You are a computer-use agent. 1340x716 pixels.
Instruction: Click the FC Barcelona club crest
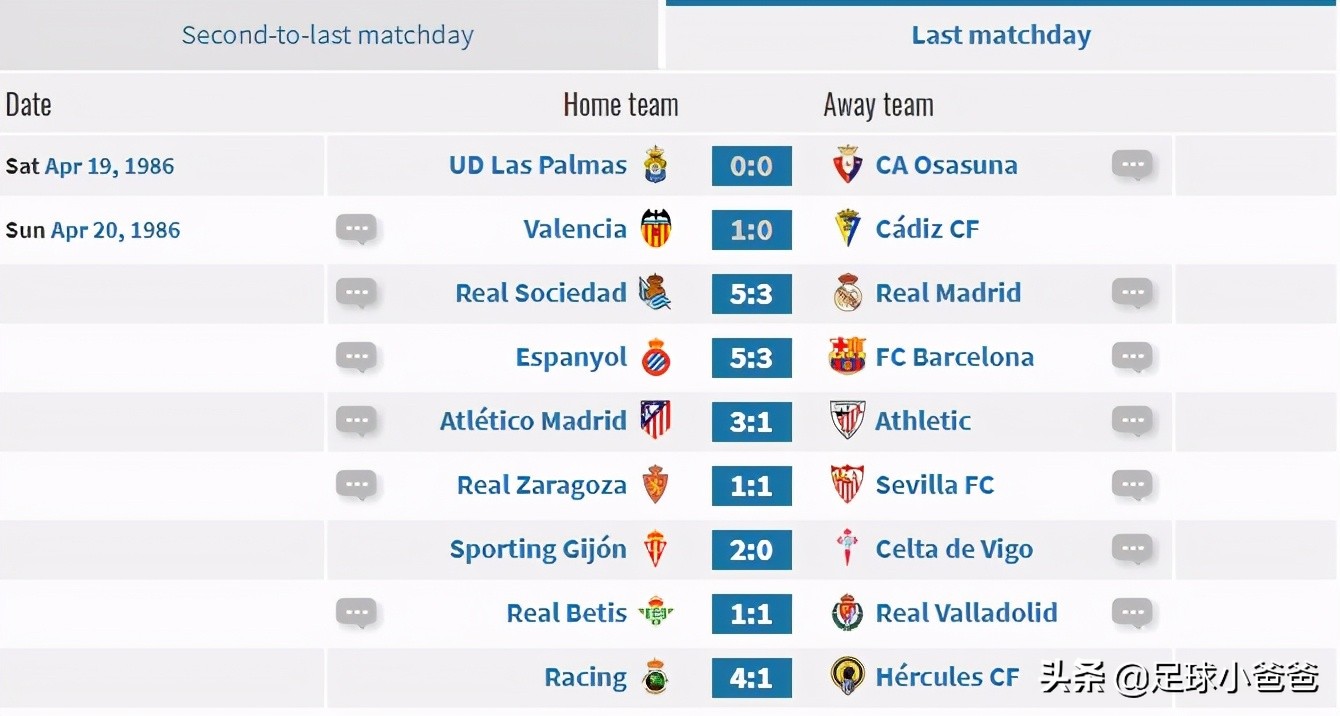coord(847,357)
